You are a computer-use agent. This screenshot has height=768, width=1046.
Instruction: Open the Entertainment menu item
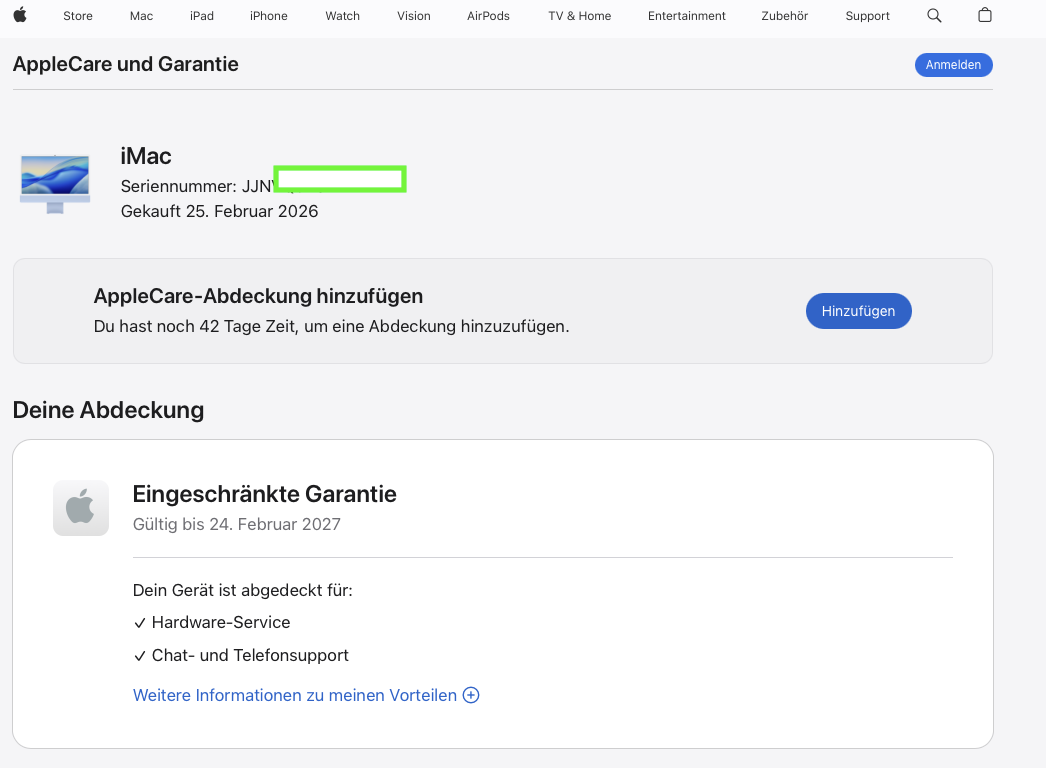tap(686, 16)
